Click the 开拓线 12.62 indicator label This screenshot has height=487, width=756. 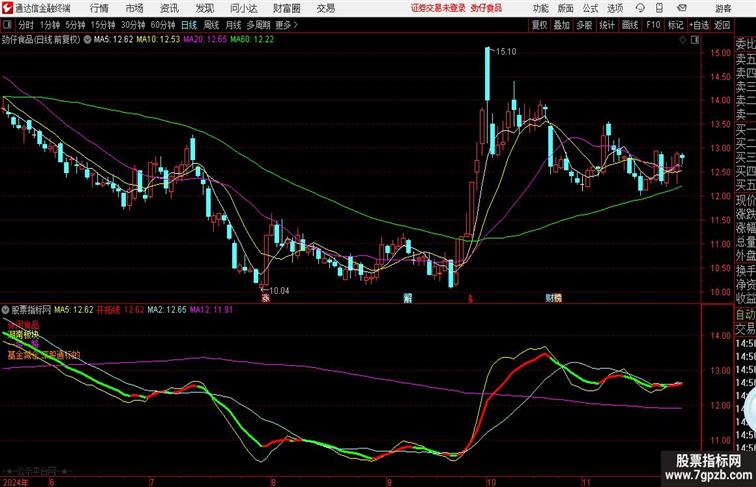pos(120,310)
